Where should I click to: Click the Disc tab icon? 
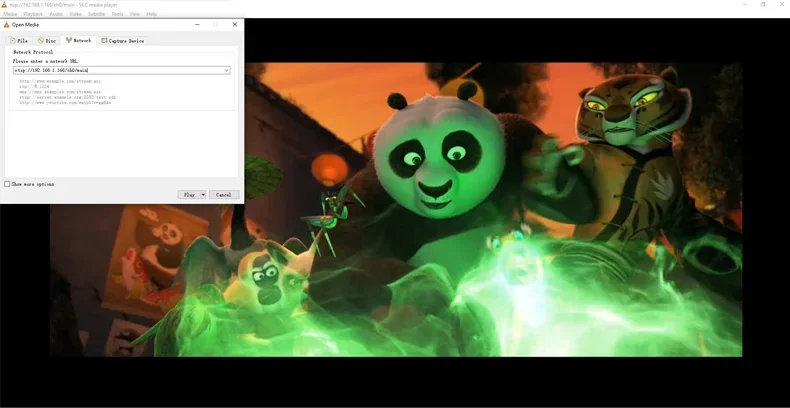pyautogui.click(x=41, y=41)
